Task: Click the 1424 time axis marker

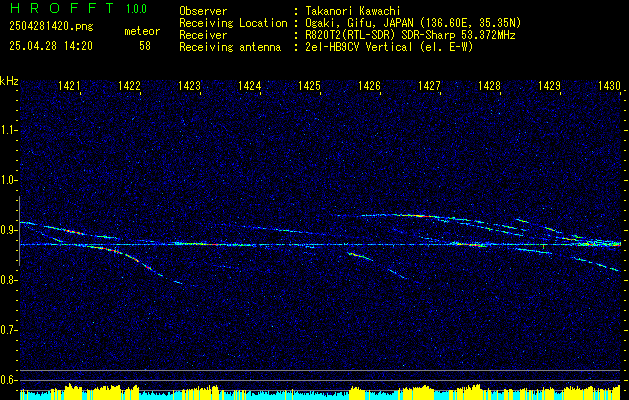Action: click(x=250, y=86)
